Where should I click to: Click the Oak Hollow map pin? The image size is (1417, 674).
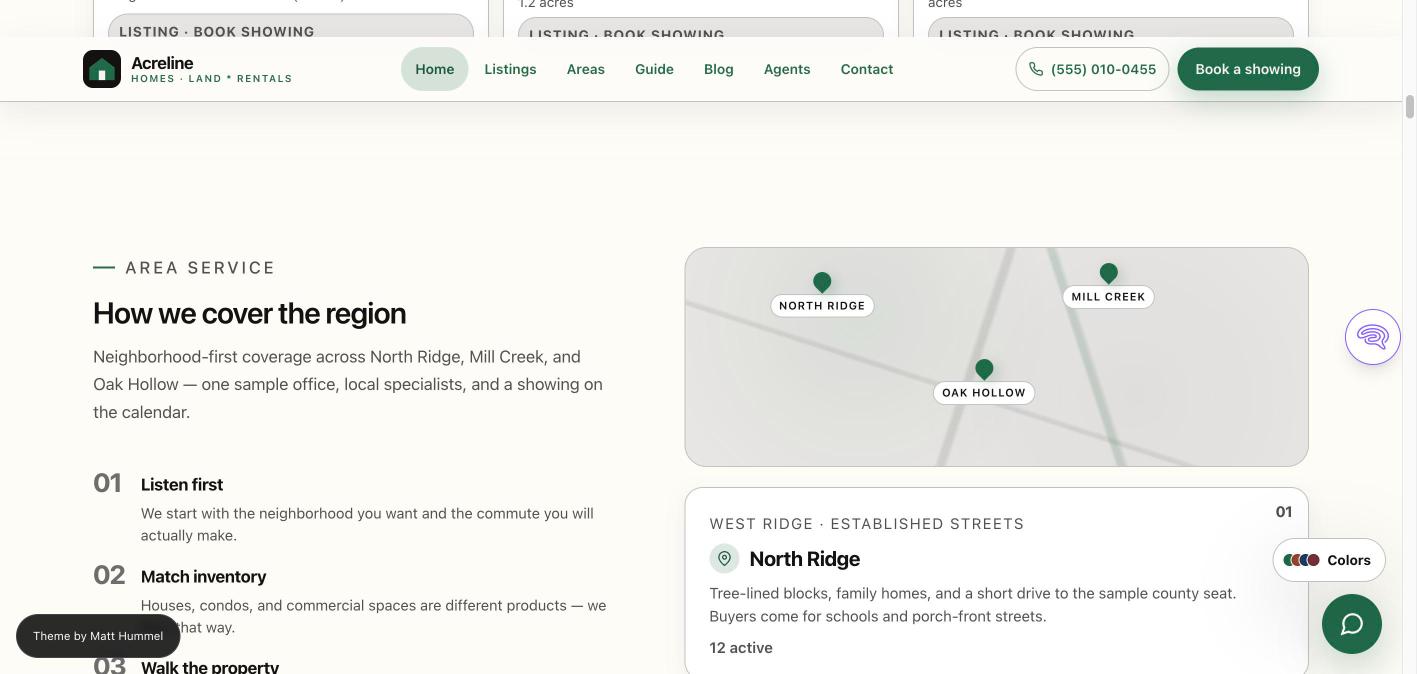(x=984, y=370)
